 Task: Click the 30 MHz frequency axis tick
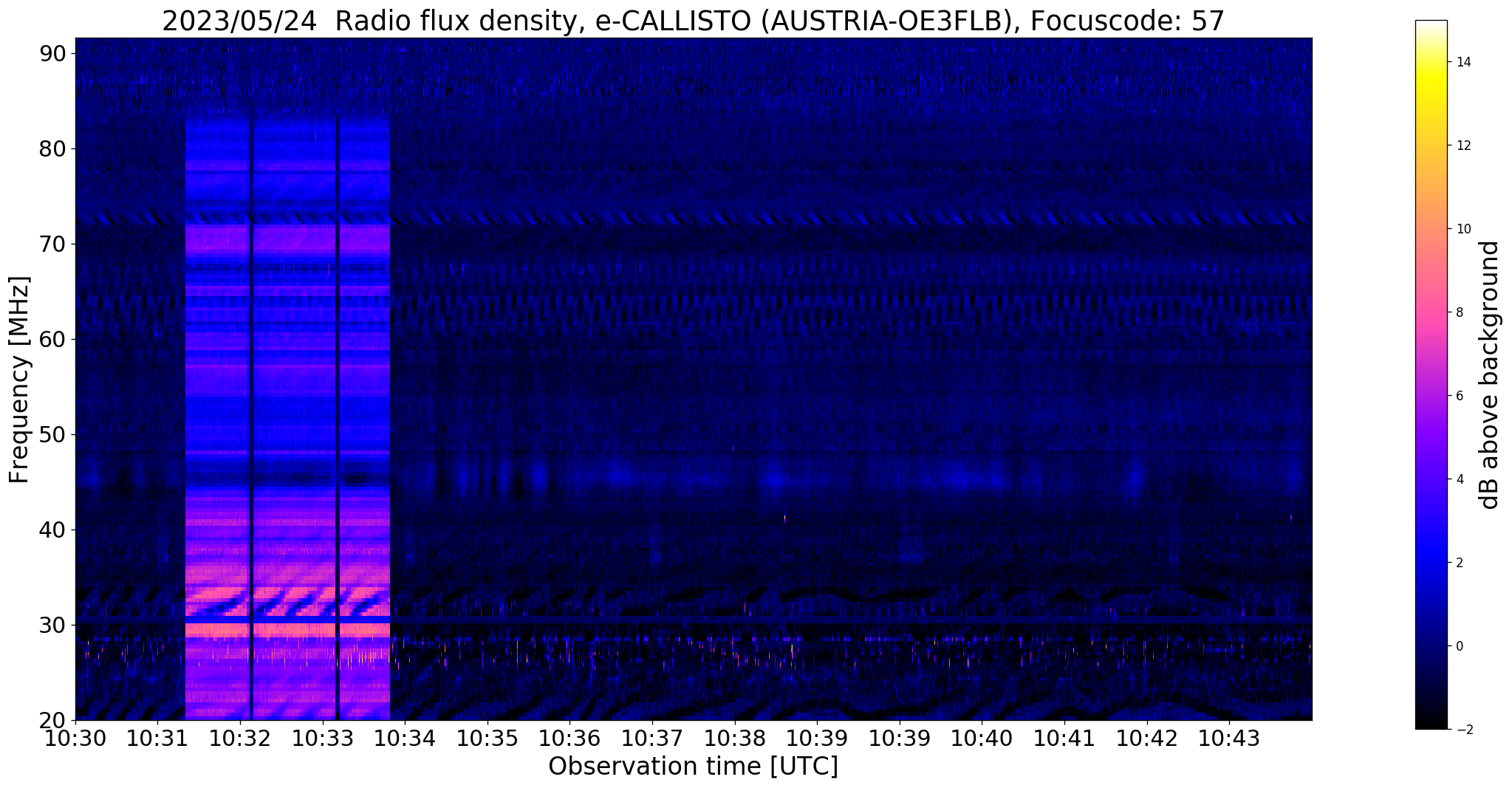click(52, 625)
